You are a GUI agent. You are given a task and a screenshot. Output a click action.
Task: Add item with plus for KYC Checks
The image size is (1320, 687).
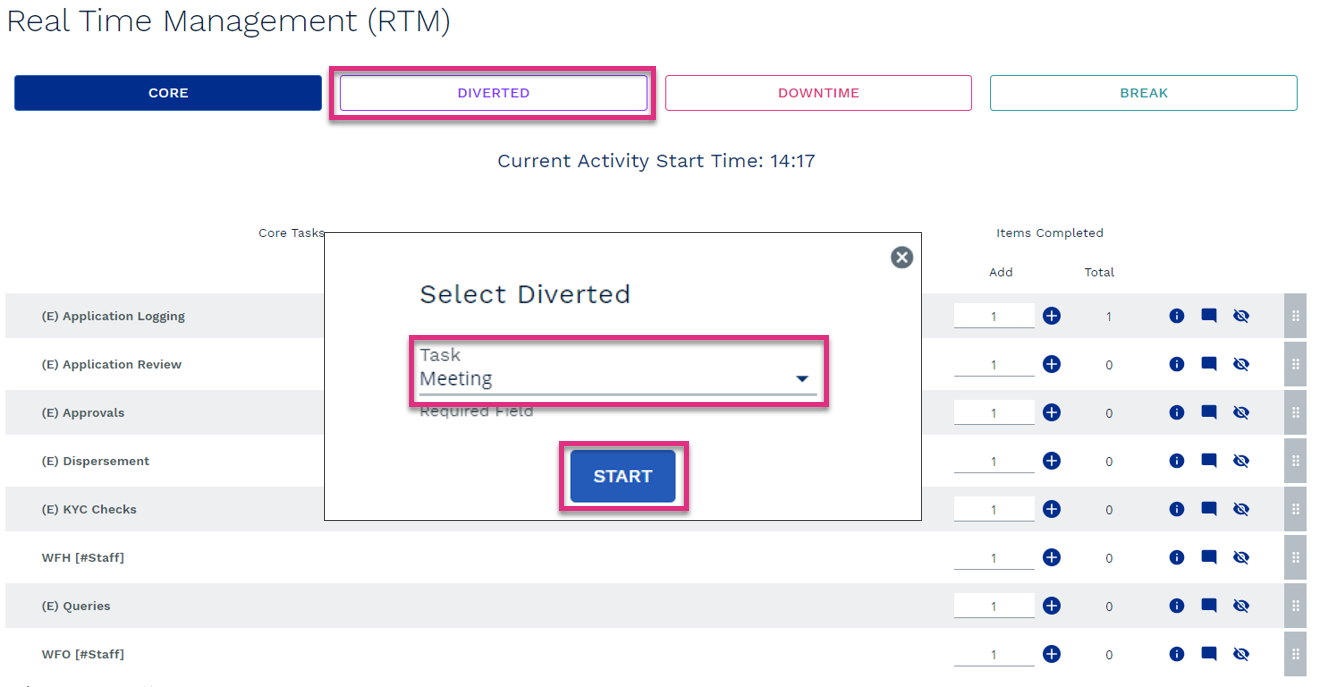pyautogui.click(x=1051, y=509)
